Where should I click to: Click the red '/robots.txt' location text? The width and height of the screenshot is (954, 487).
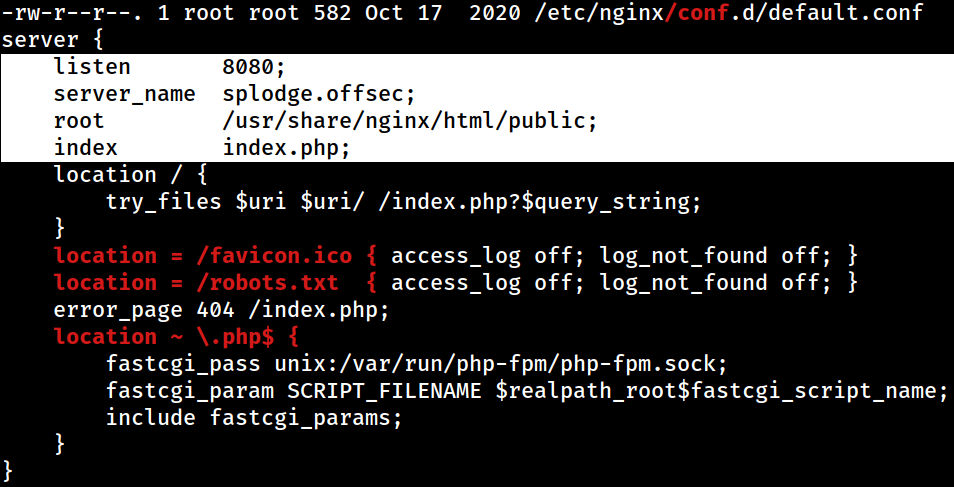pos(267,282)
